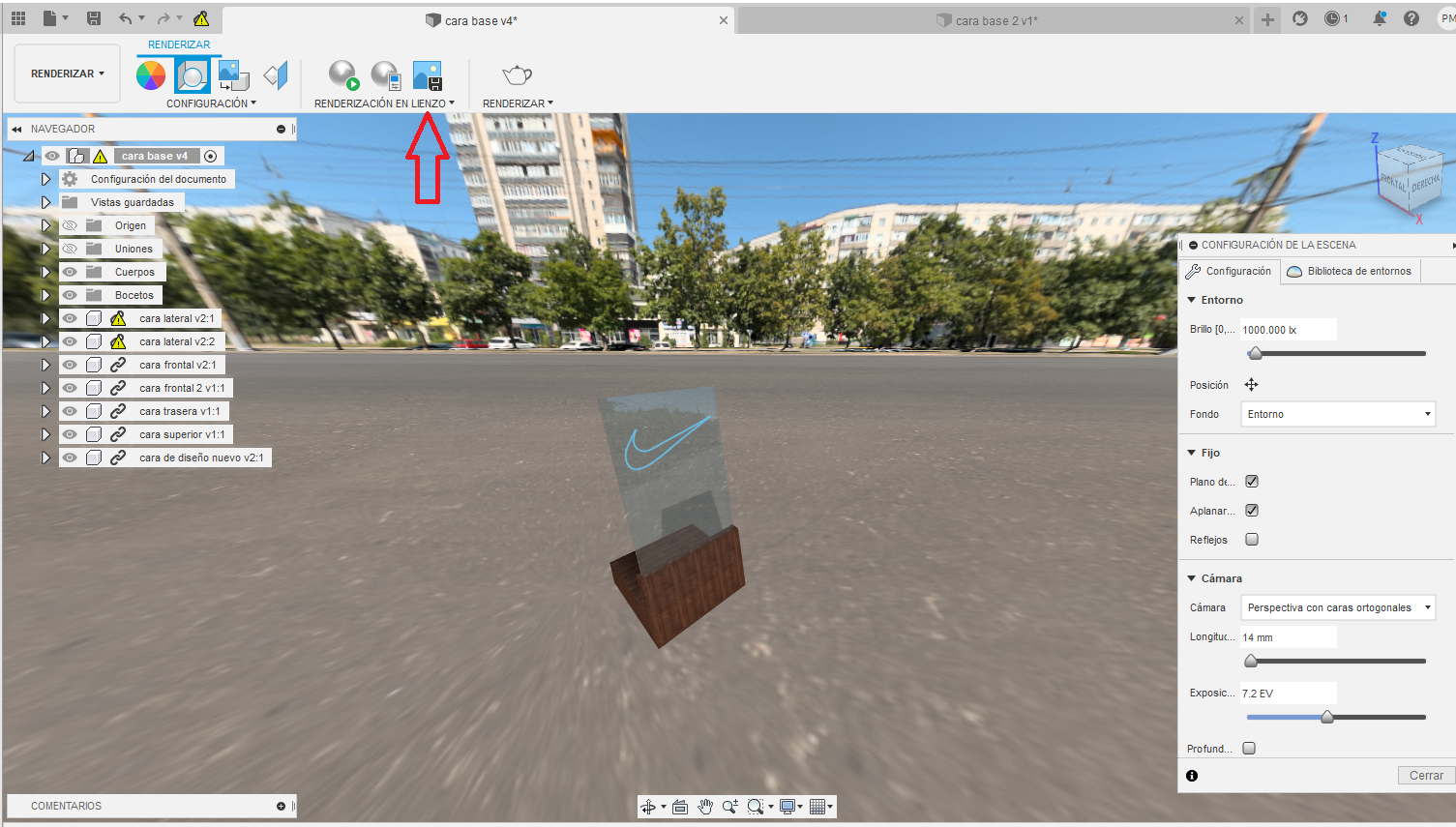Select the Configuración tab
The image size is (1456, 827).
tap(1229, 271)
